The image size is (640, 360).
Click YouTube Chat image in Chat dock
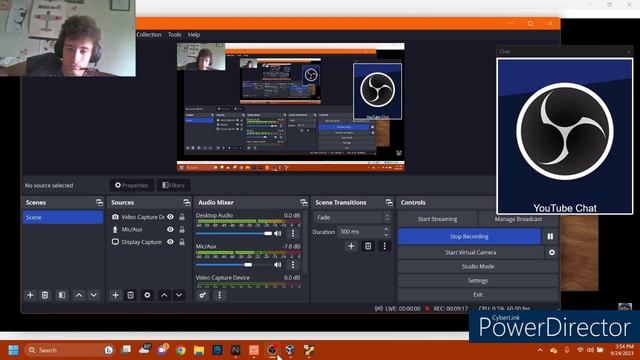(x=565, y=136)
